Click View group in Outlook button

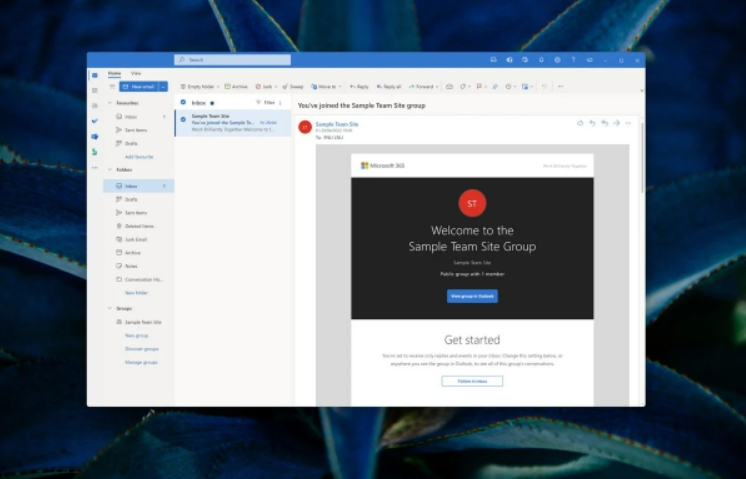point(472,296)
